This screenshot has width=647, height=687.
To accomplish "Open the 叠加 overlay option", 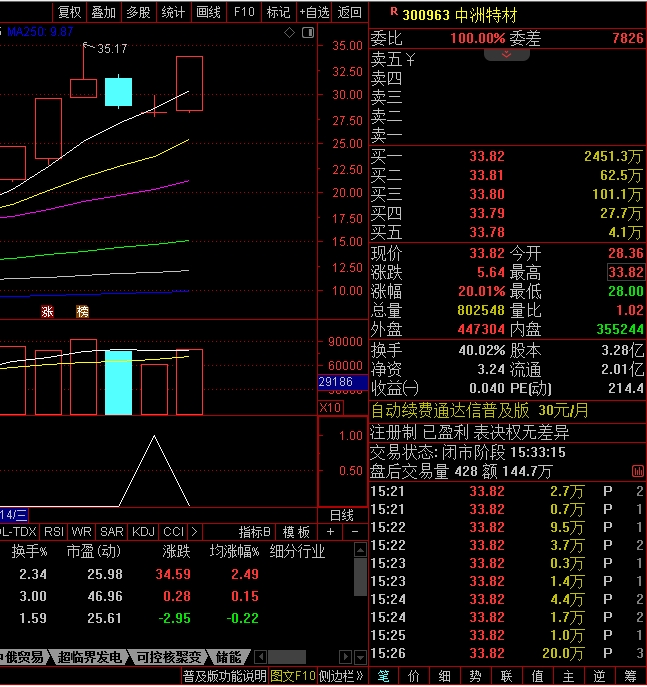I will tap(104, 12).
